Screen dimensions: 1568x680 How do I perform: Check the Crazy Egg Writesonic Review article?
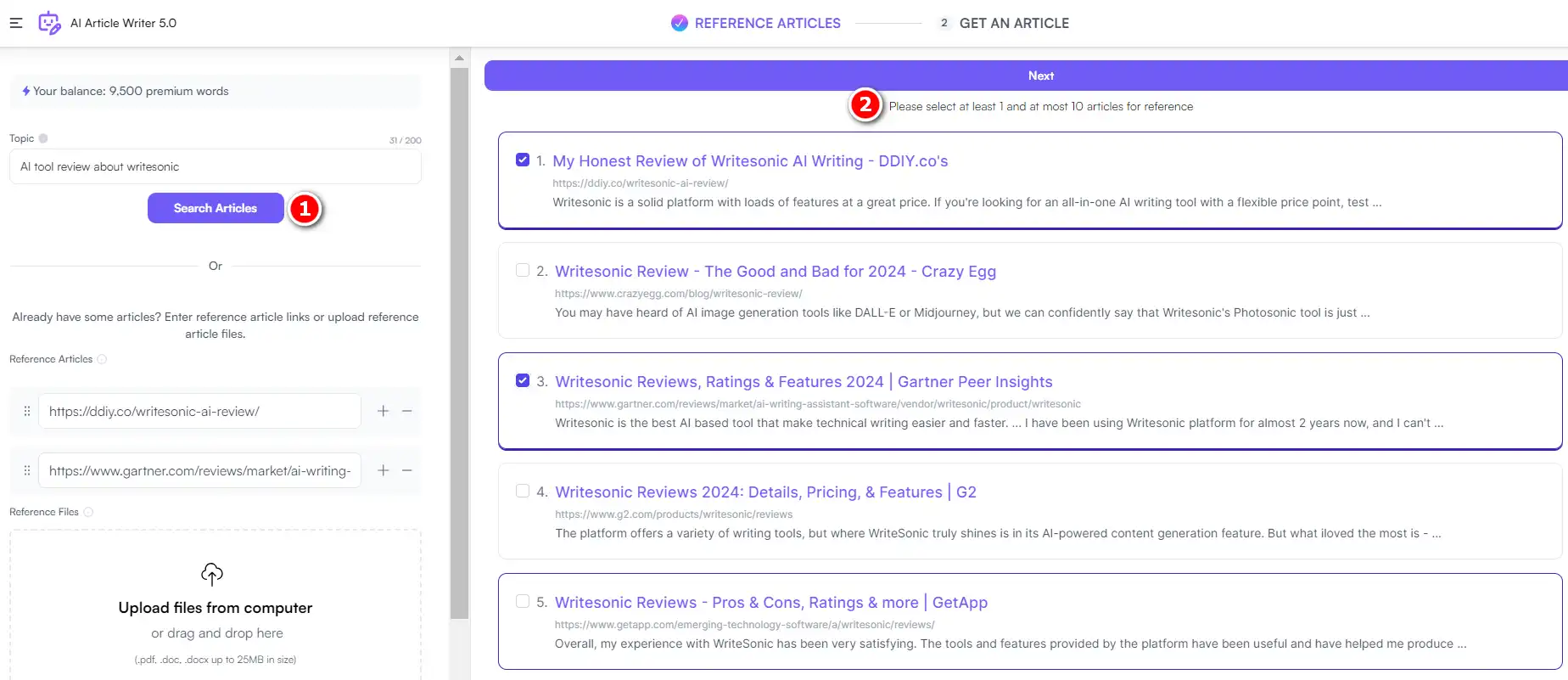click(x=523, y=270)
